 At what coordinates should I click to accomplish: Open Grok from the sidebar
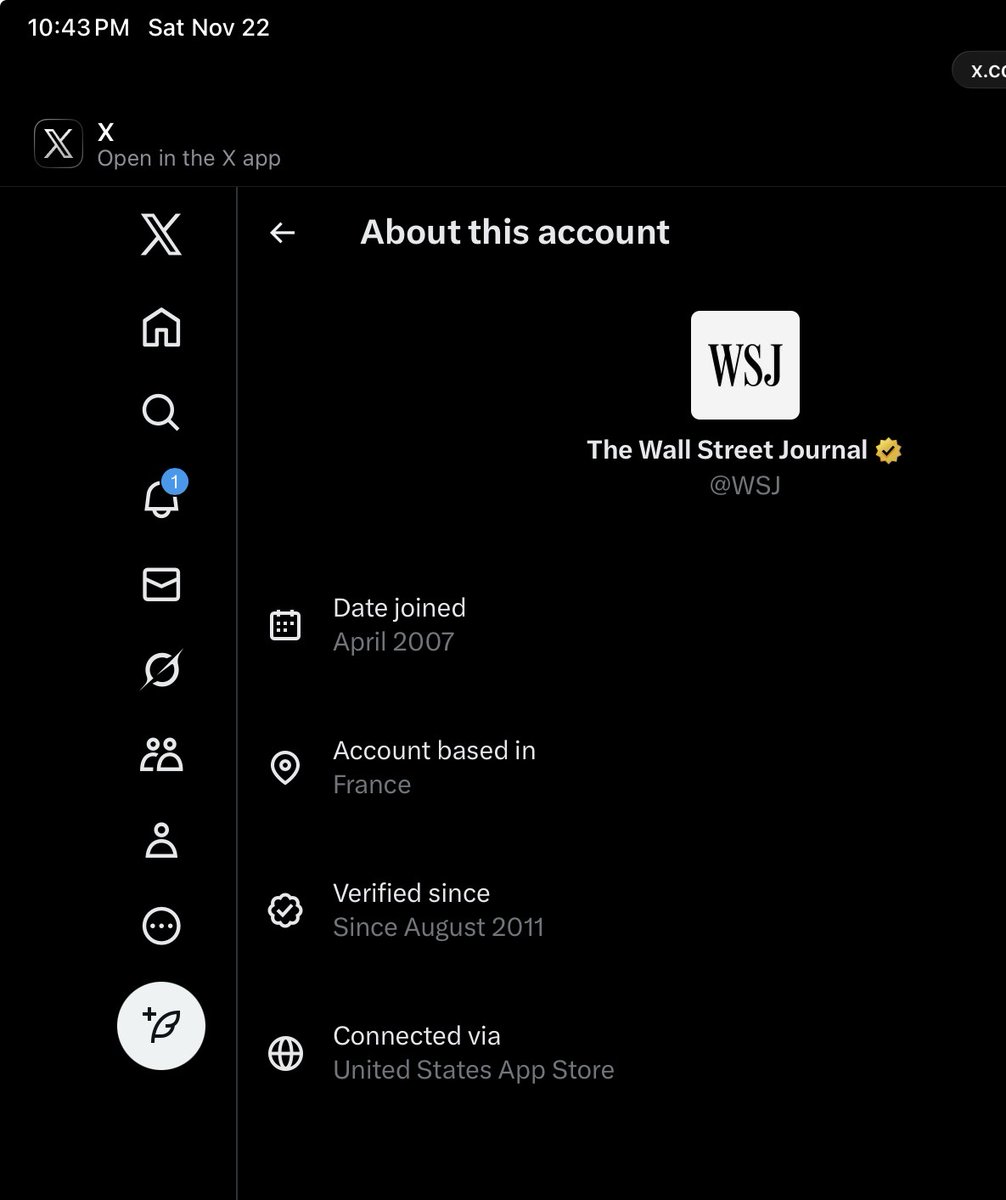[x=161, y=670]
